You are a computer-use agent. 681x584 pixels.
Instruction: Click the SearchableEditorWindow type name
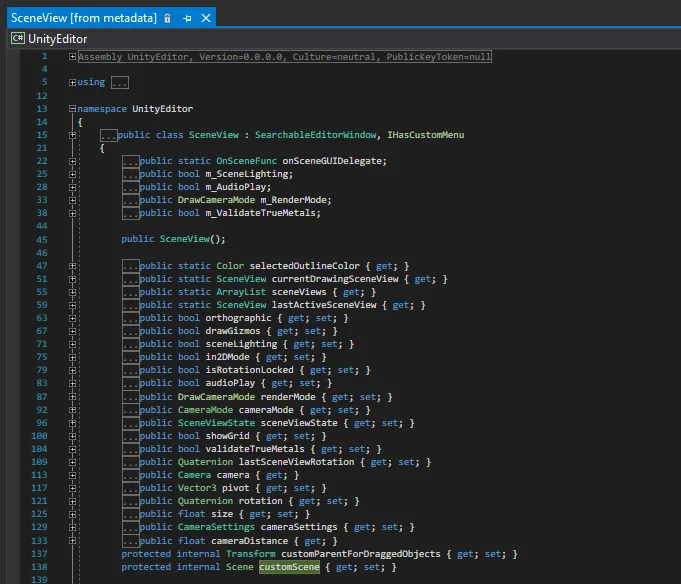coord(315,135)
